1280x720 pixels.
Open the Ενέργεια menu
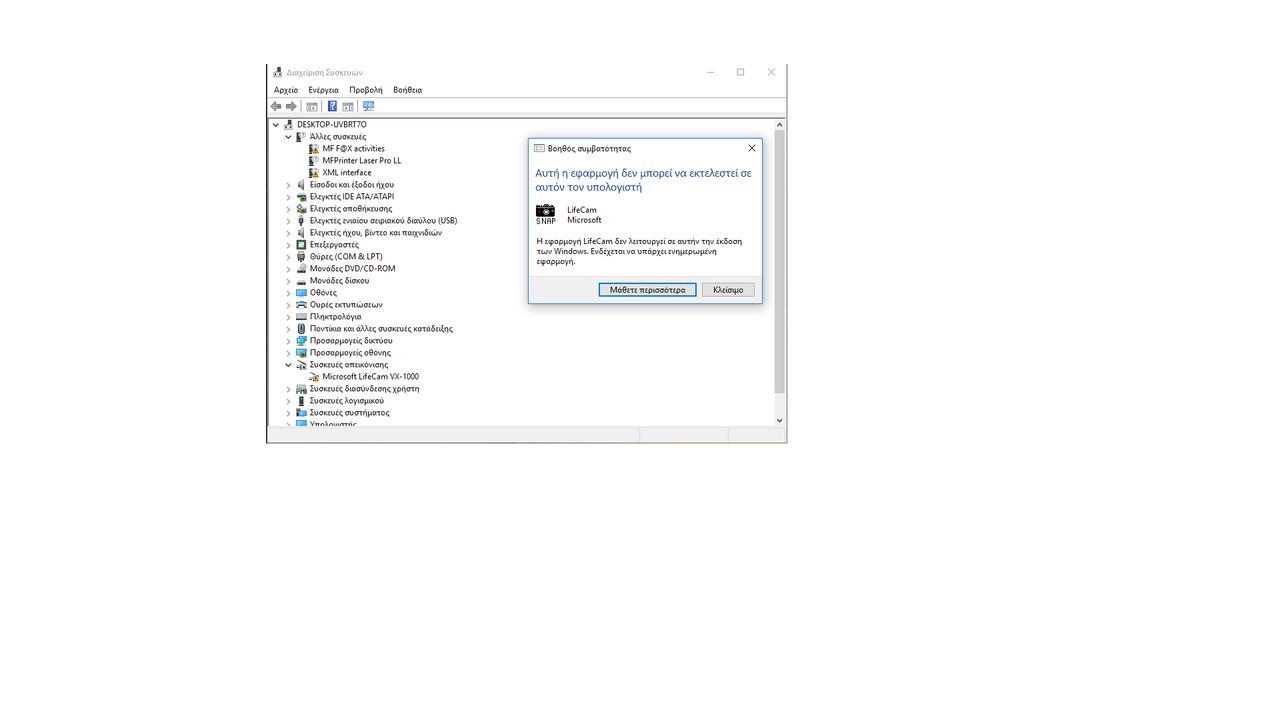point(323,90)
